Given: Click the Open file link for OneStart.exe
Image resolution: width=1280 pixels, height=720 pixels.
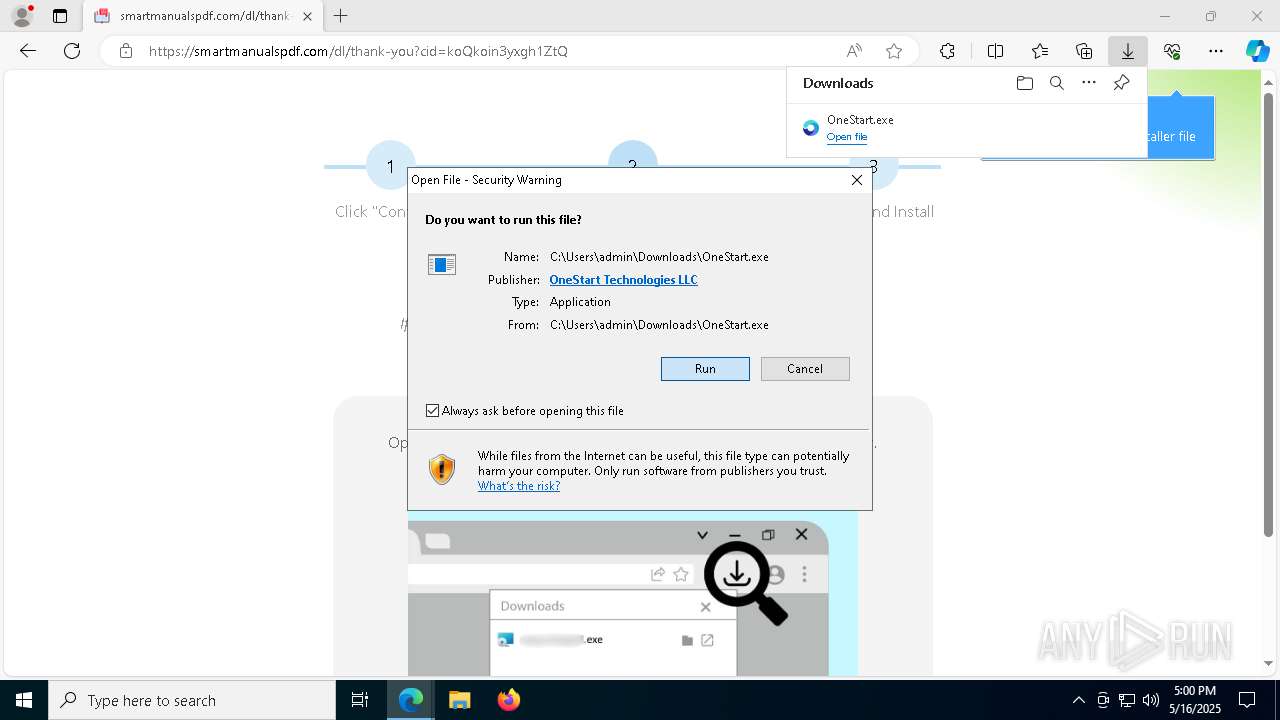Looking at the screenshot, I should pos(847,137).
